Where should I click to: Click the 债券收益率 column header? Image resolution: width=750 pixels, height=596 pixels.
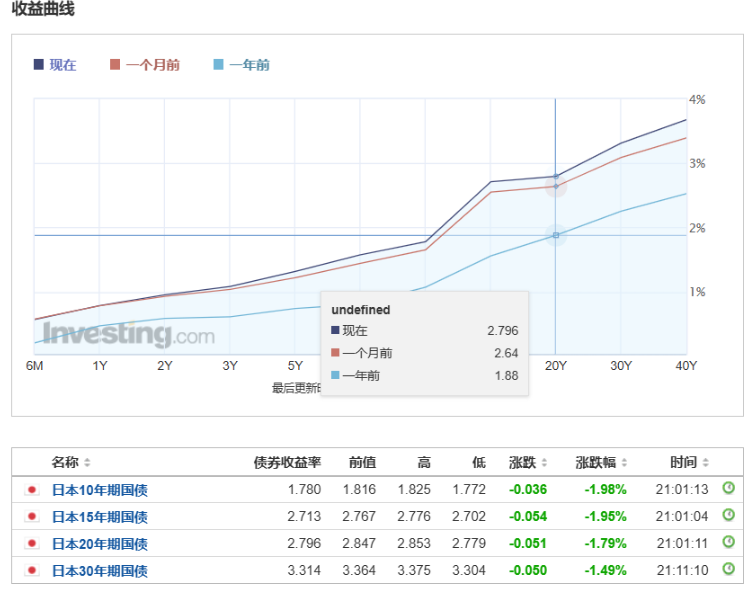[287, 462]
